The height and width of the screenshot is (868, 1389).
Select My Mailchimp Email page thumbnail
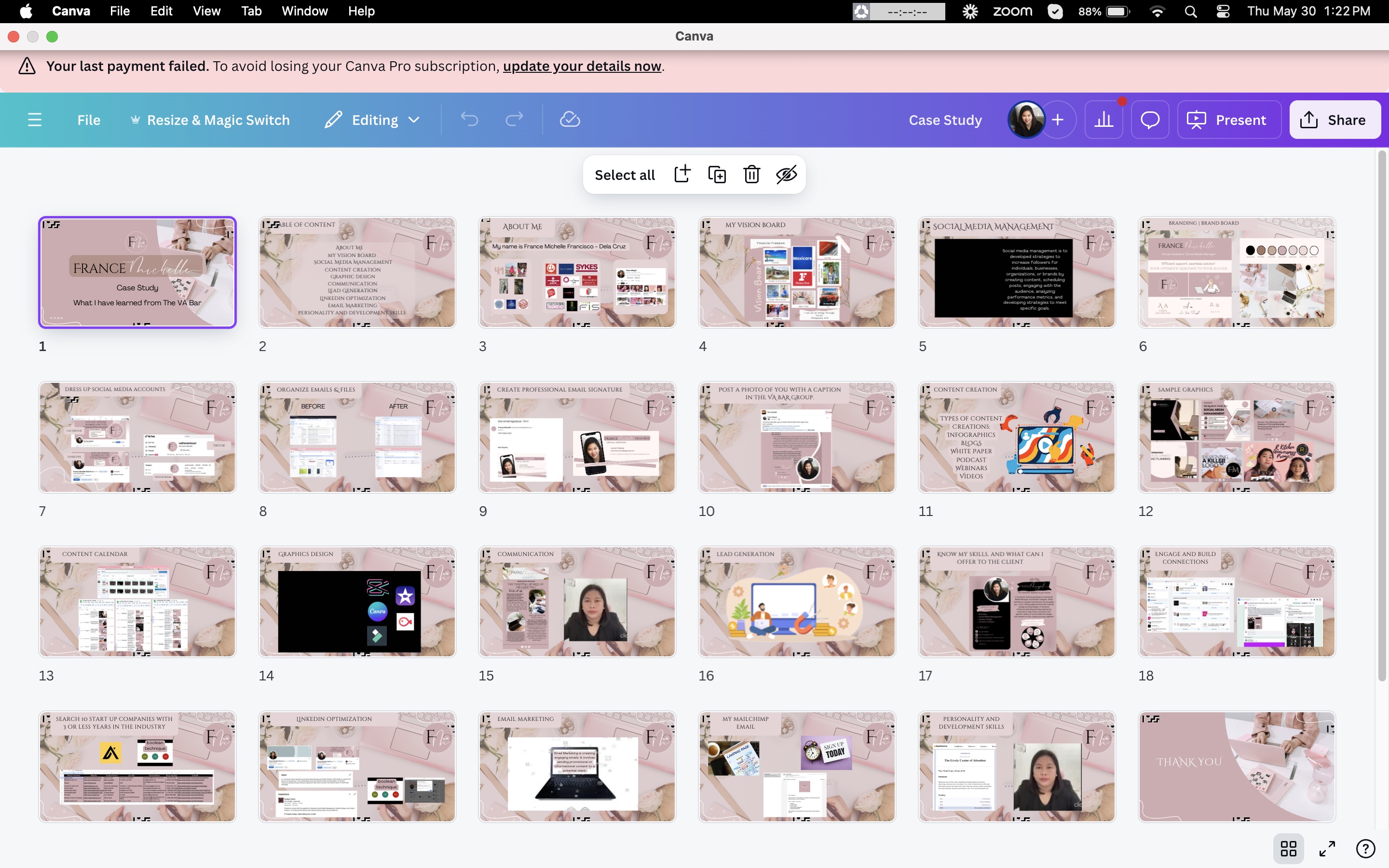(x=797, y=766)
